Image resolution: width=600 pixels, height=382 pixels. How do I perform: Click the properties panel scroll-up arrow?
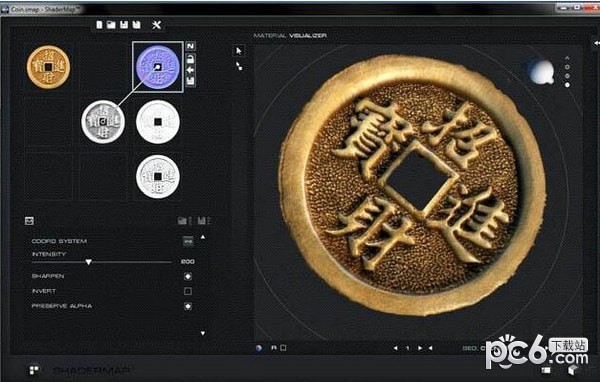pyautogui.click(x=203, y=237)
